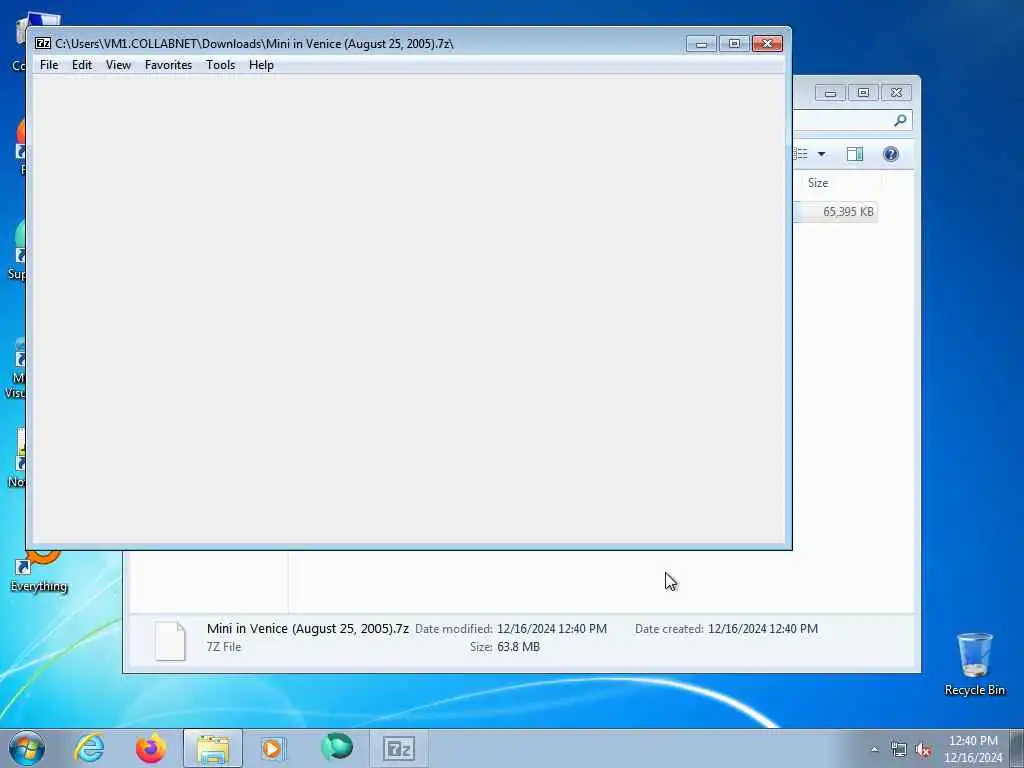Switch to Windows Explorer on taskbar
This screenshot has width=1024, height=768.
(213, 748)
